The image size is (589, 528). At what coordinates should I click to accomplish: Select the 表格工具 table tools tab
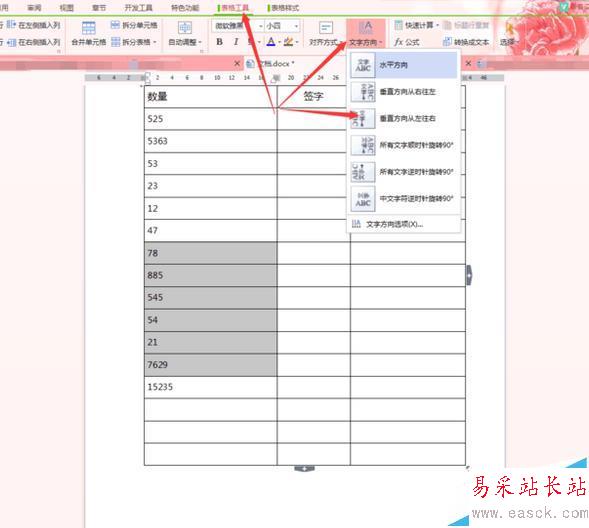pyautogui.click(x=233, y=8)
